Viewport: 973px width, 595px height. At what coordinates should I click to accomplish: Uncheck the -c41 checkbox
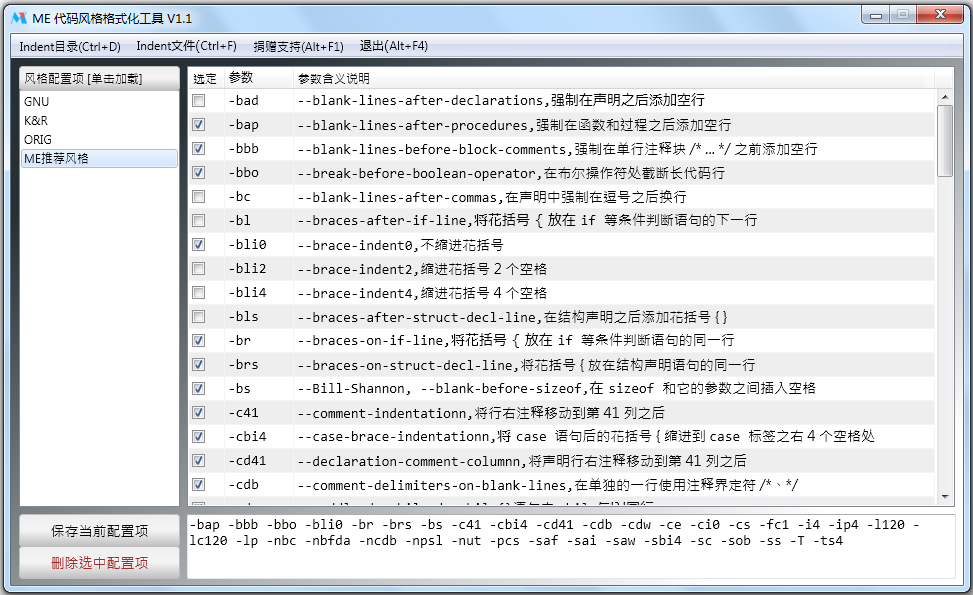pyautogui.click(x=199, y=413)
